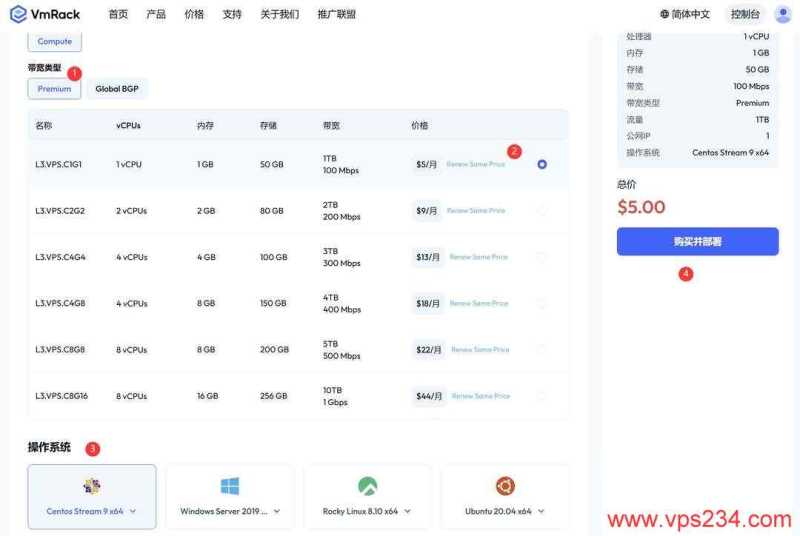Select the L3.VPS.C4G8 plan radio button
This screenshot has width=800, height=536.
[x=542, y=303]
